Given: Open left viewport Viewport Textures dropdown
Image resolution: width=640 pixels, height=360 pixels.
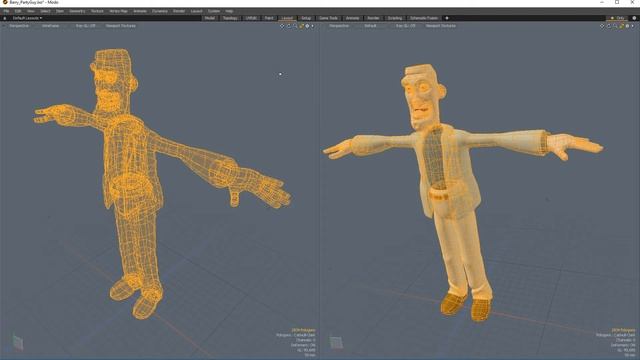Looking at the screenshot, I should pos(120,26).
